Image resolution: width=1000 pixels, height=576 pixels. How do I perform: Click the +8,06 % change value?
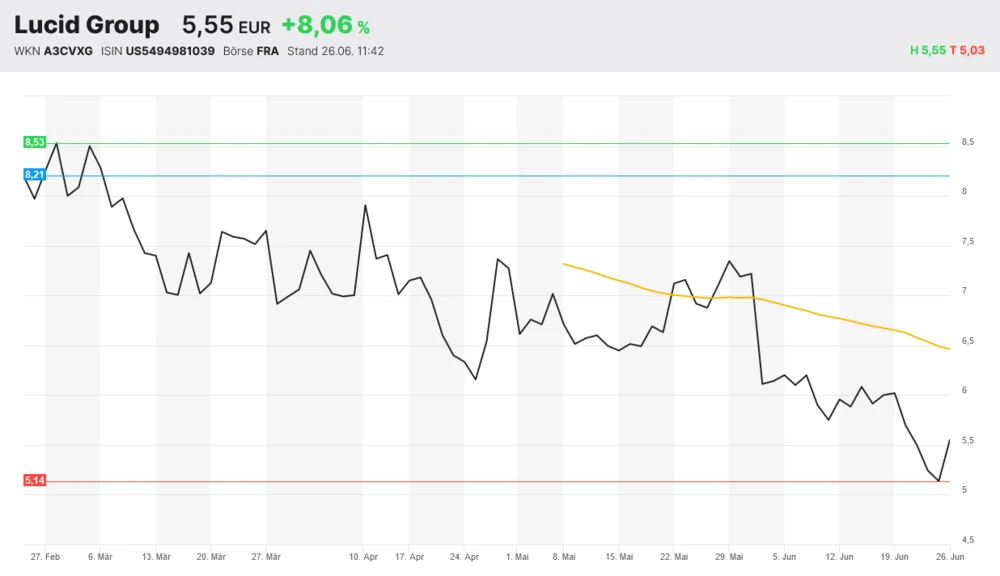pos(326,25)
